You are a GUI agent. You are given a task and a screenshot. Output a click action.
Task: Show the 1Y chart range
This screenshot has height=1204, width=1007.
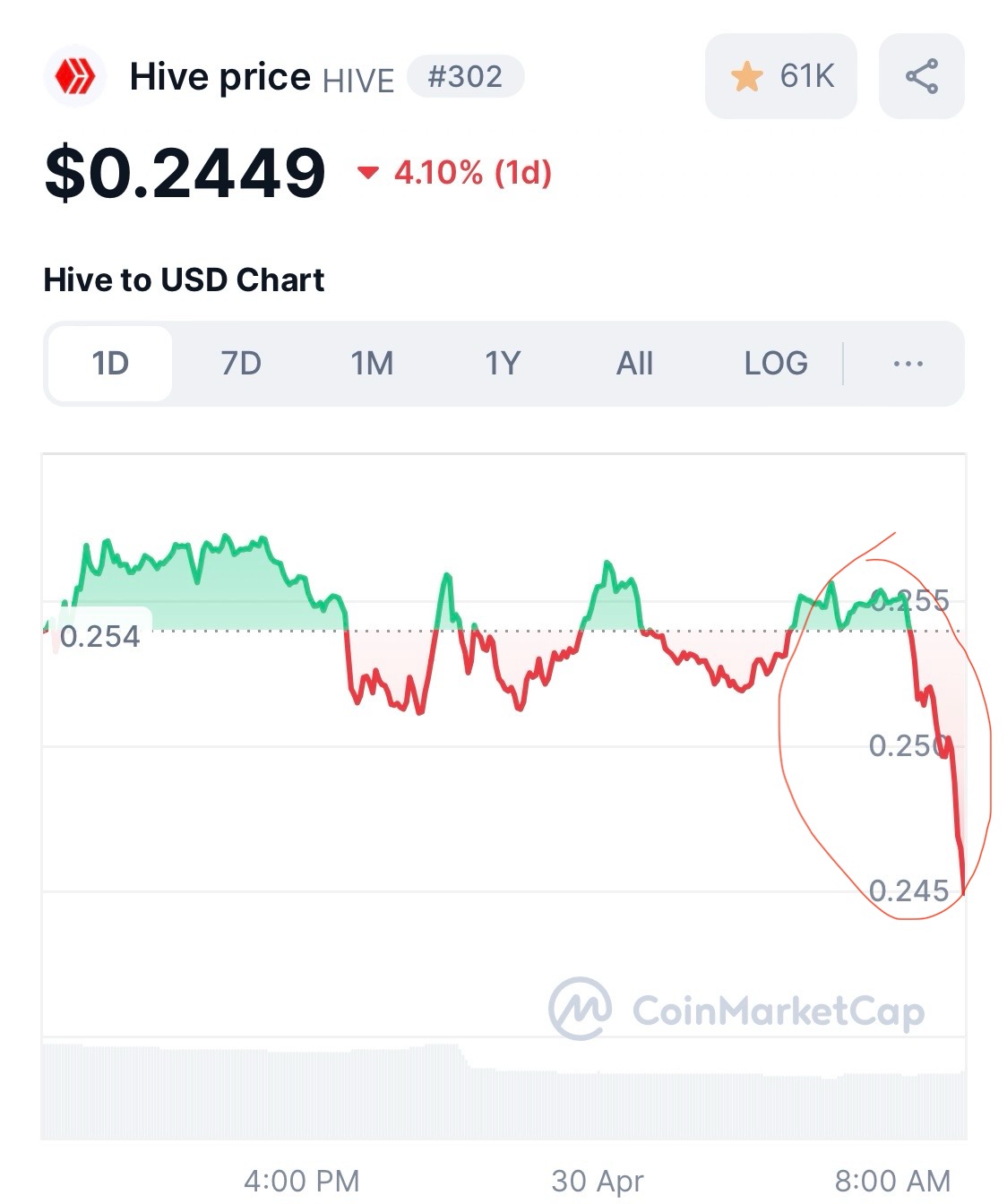(503, 364)
